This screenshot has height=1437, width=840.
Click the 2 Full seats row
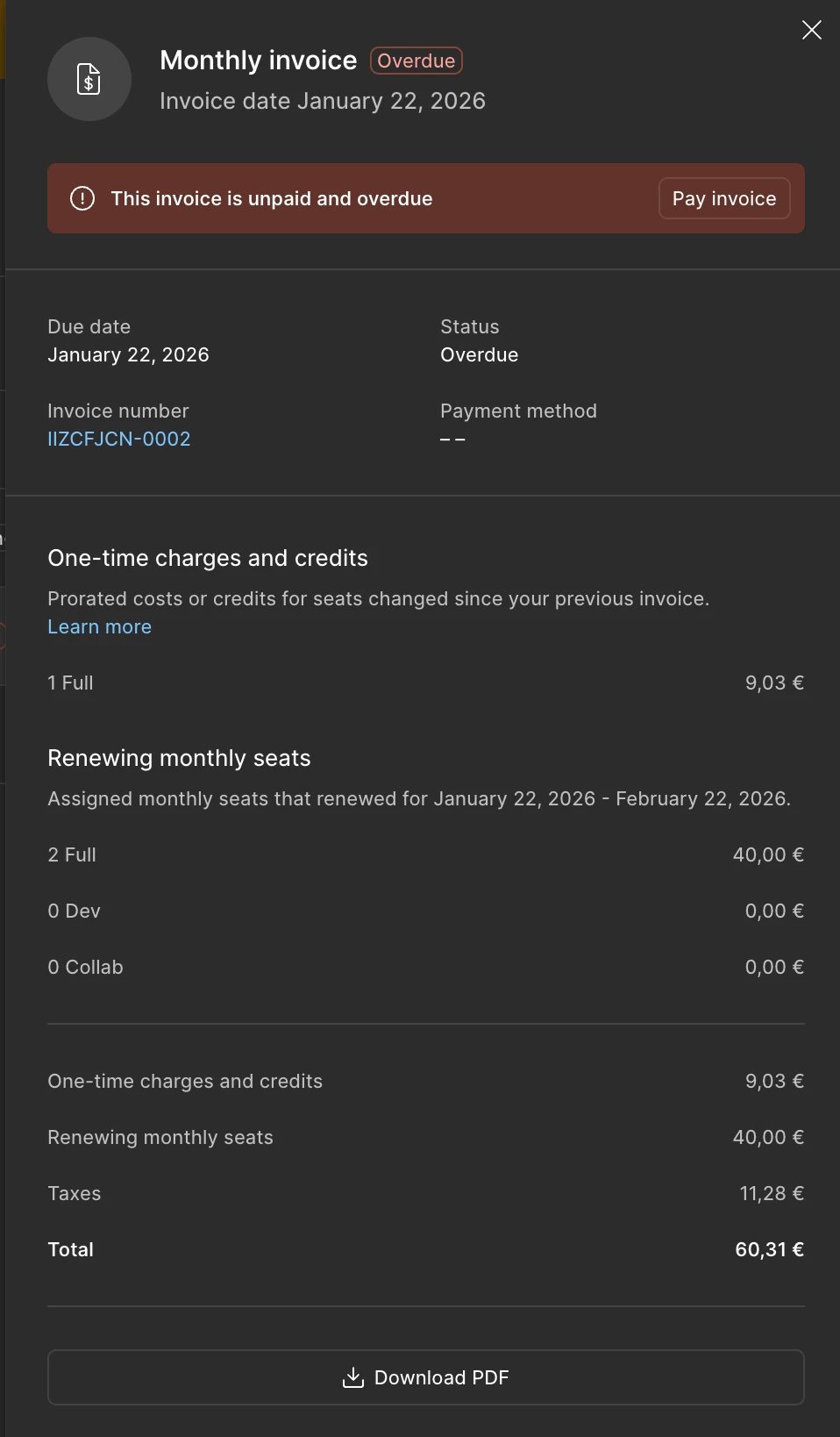pyautogui.click(x=72, y=854)
